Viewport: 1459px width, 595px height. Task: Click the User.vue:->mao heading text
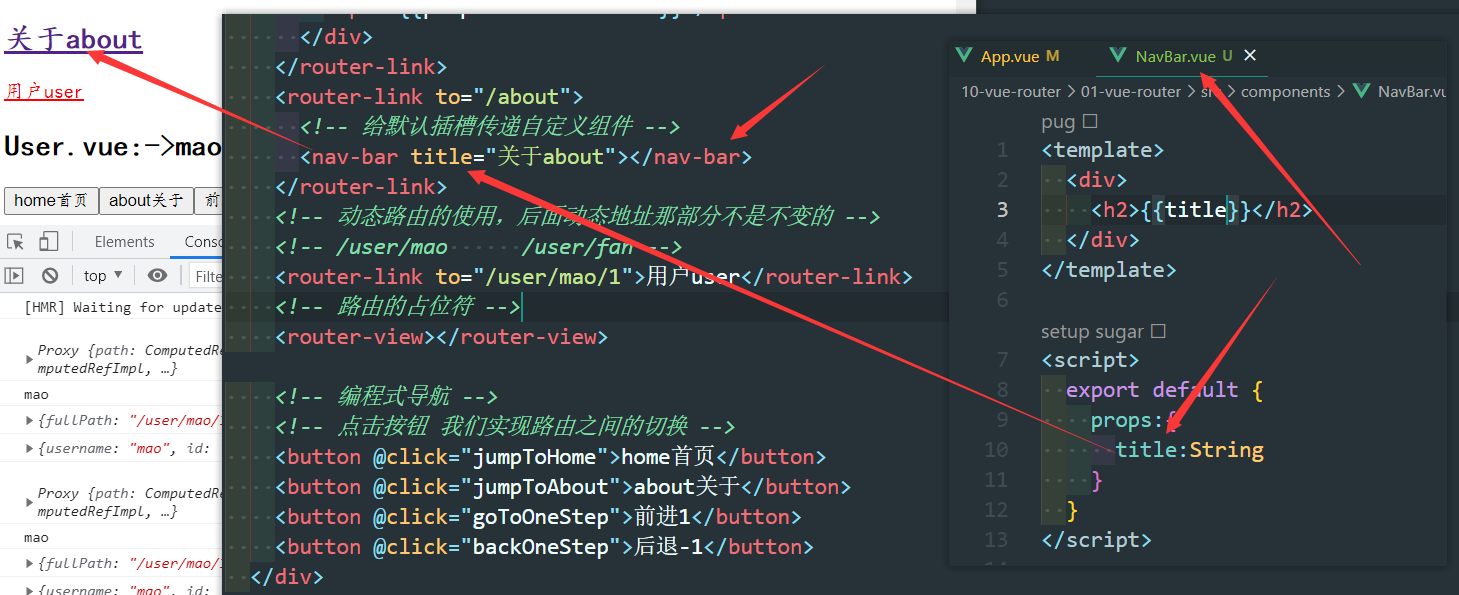tap(112, 147)
